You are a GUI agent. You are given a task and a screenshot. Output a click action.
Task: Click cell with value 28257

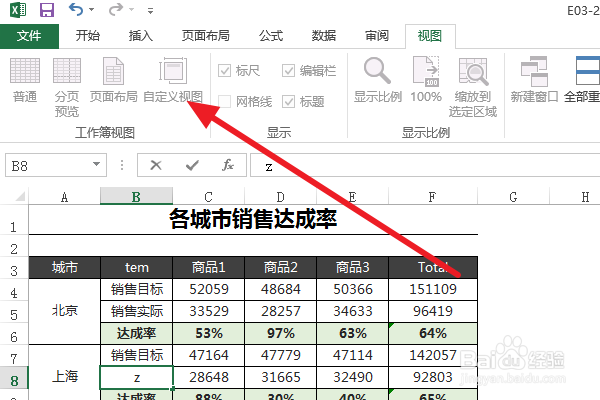pyautogui.click(x=280, y=311)
